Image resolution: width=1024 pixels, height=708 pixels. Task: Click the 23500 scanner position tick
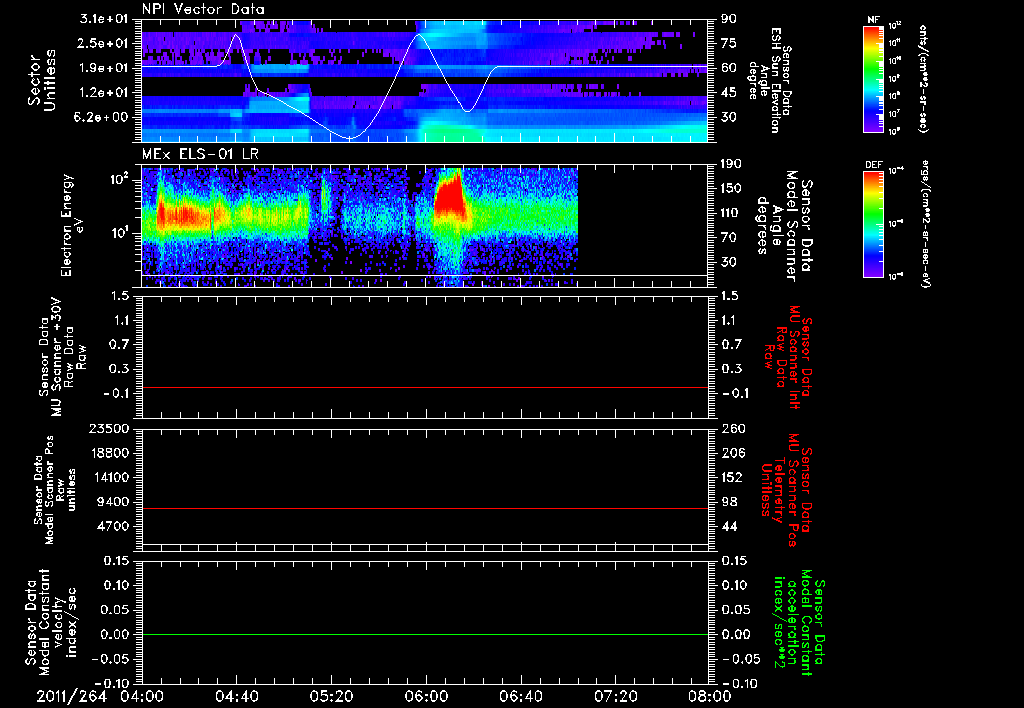[108, 429]
